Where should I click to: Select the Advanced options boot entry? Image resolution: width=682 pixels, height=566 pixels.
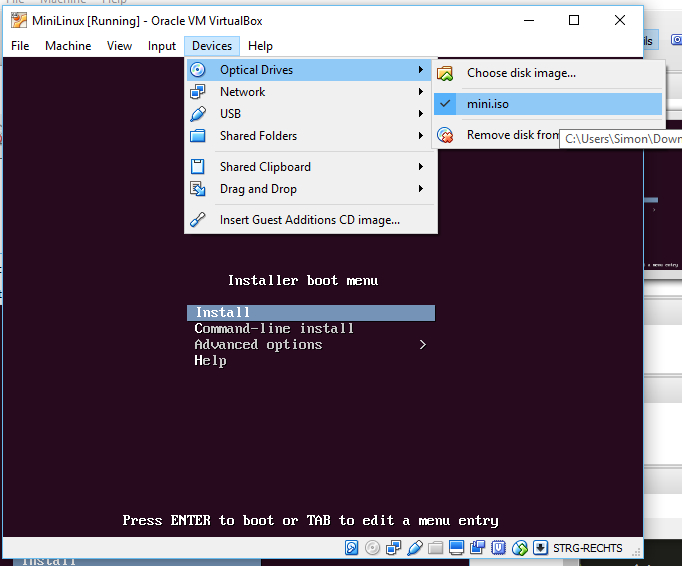[x=258, y=345]
